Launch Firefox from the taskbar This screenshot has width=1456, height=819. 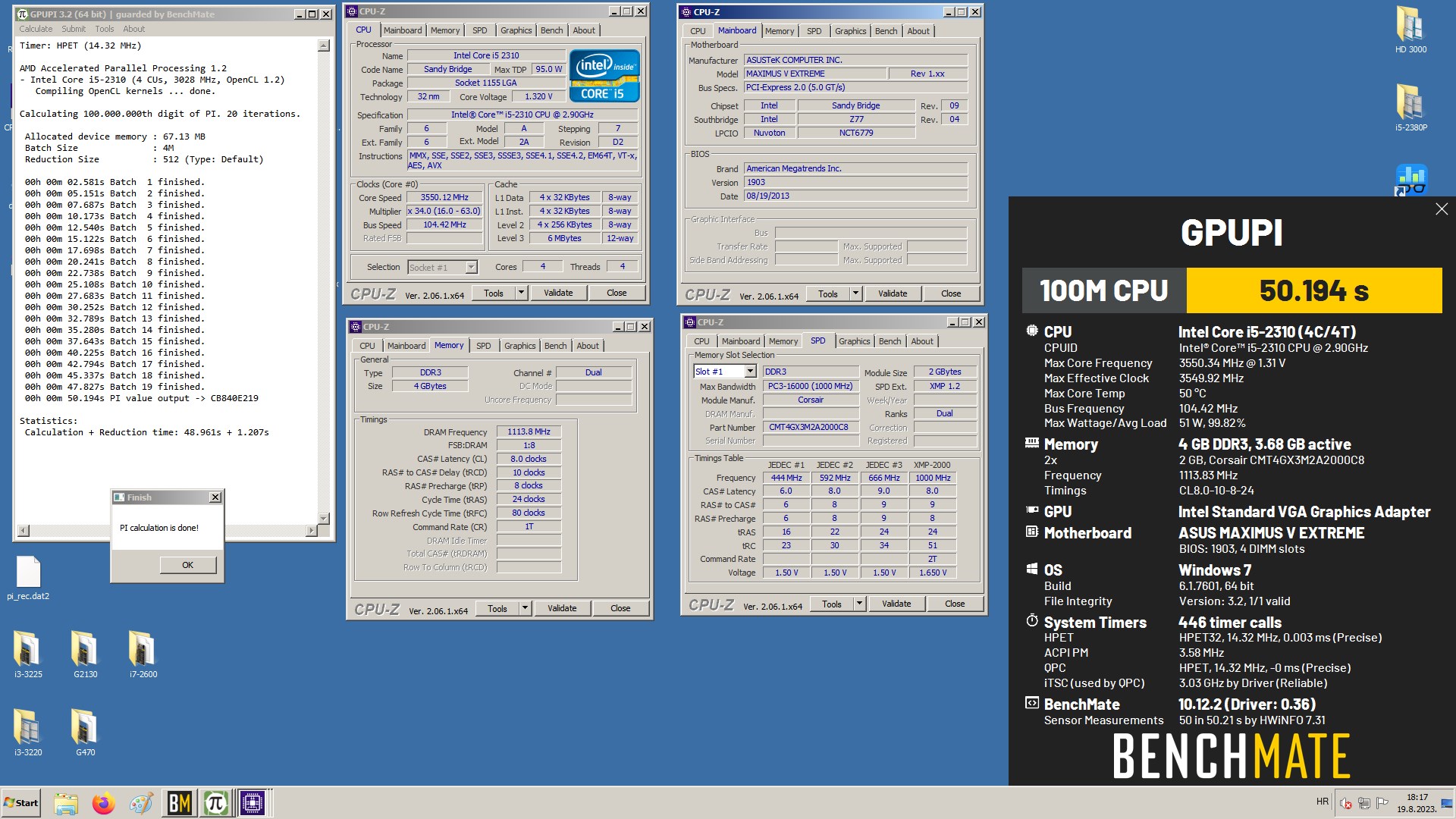click(104, 803)
